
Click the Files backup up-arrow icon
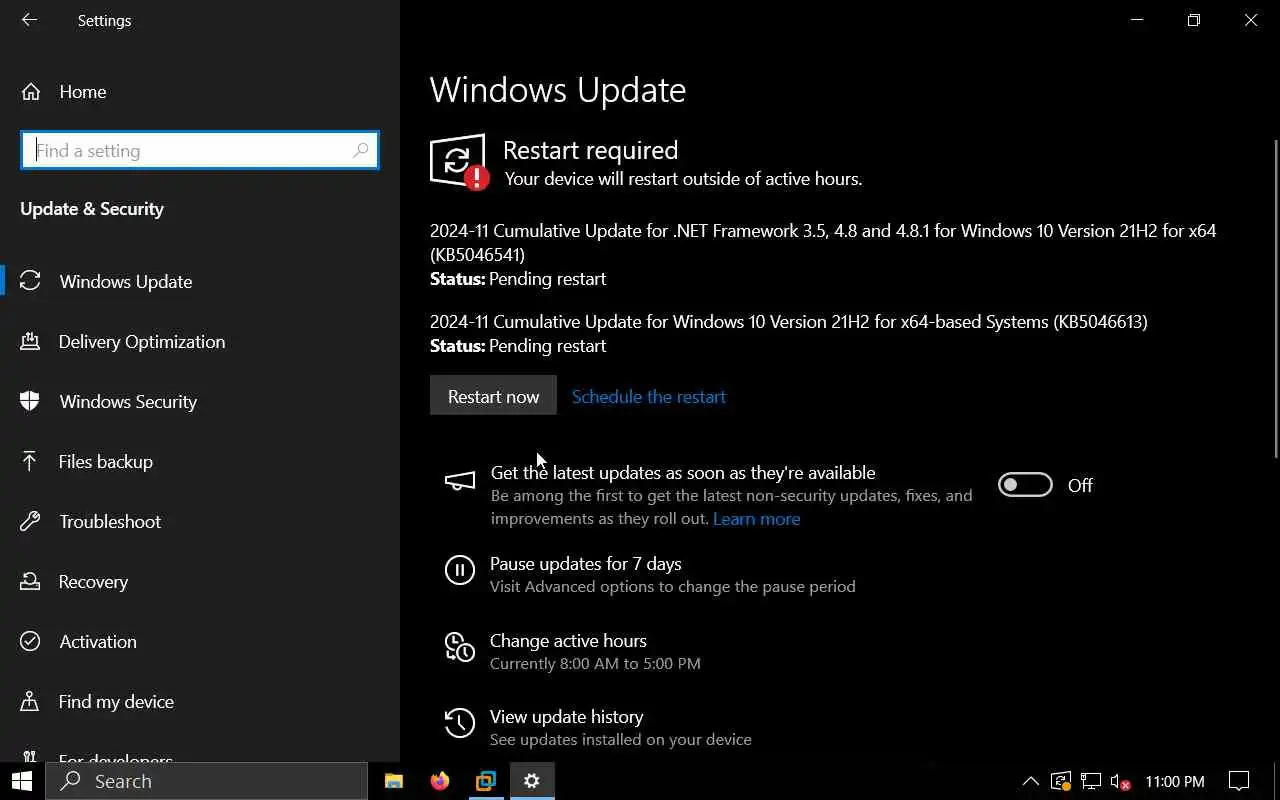[30, 461]
